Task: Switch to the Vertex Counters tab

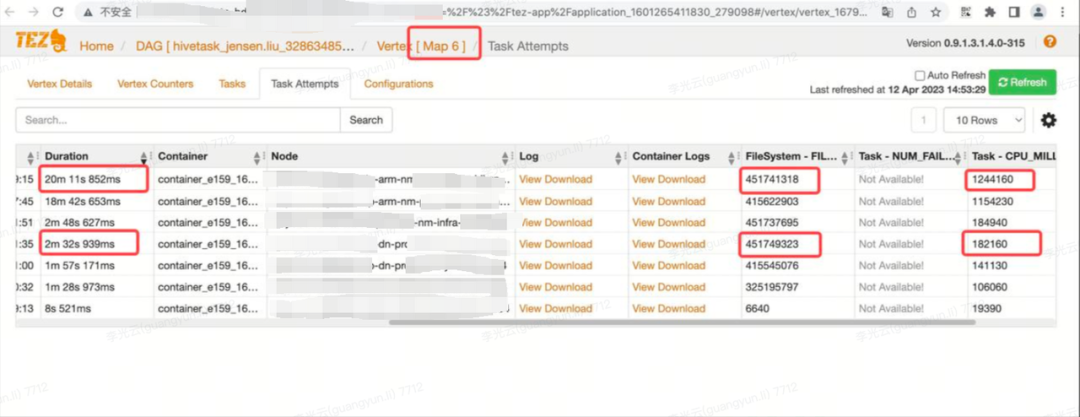Action: [x=155, y=84]
